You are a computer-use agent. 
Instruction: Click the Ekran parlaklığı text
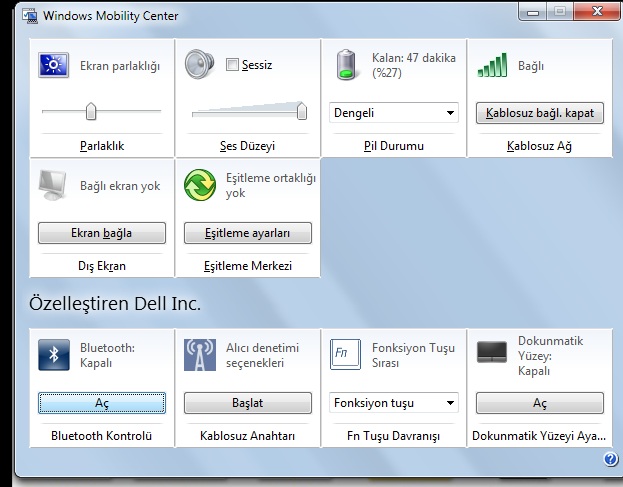point(120,66)
